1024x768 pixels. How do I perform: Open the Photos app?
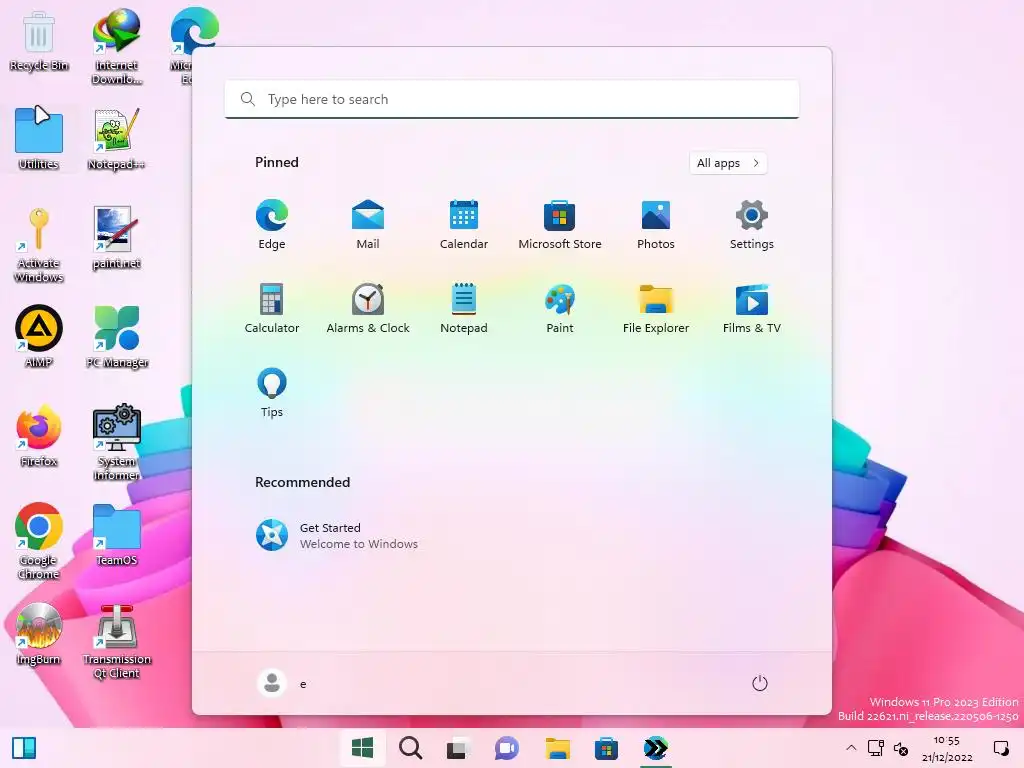[x=656, y=224]
